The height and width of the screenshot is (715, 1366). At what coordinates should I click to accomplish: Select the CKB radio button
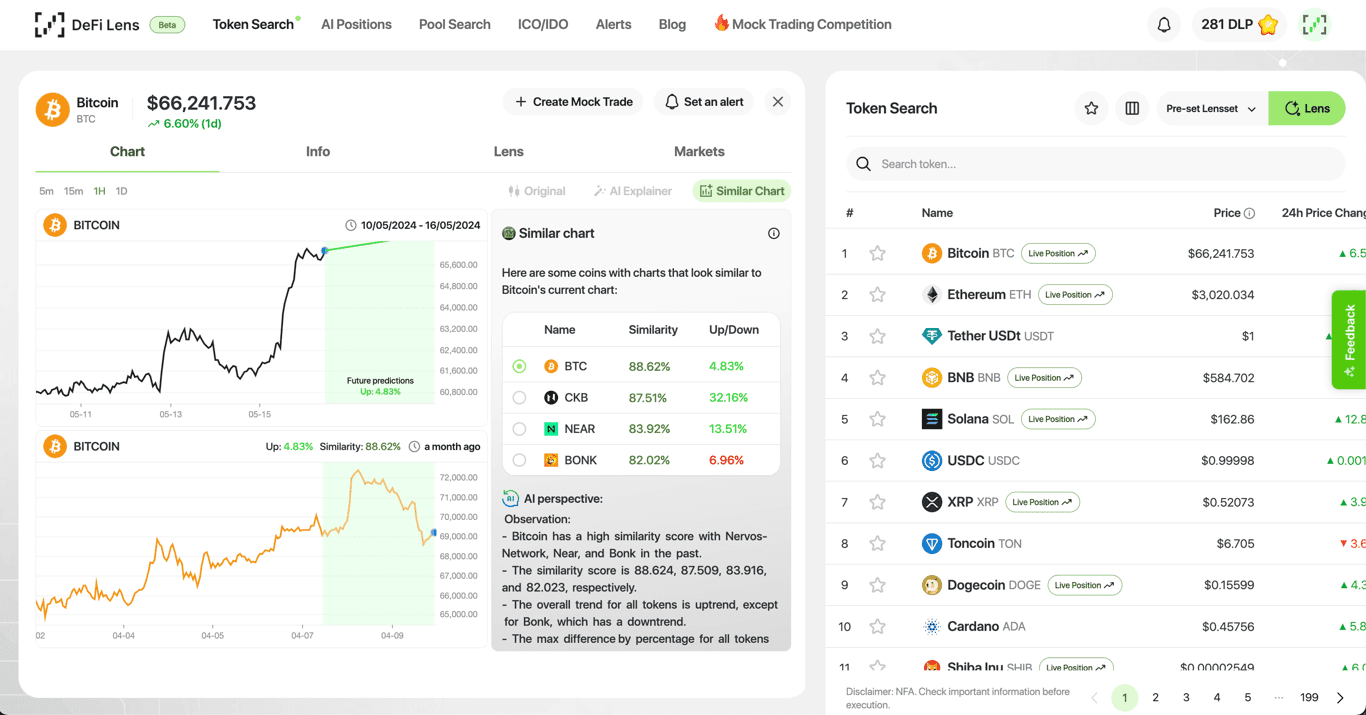[519, 397]
